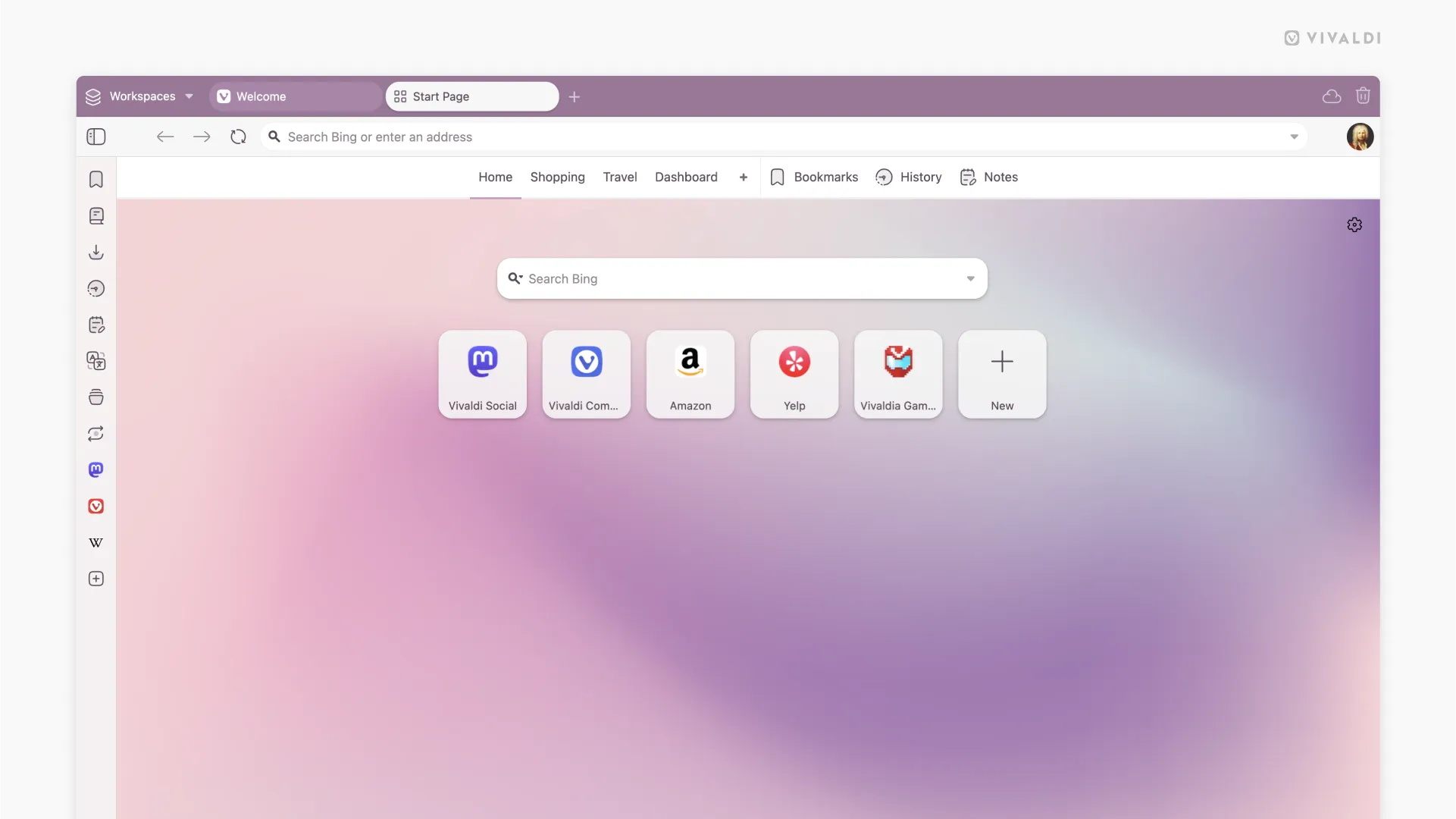The image size is (1456, 819).
Task: Add a New speed dial tile
Action: [1002, 374]
